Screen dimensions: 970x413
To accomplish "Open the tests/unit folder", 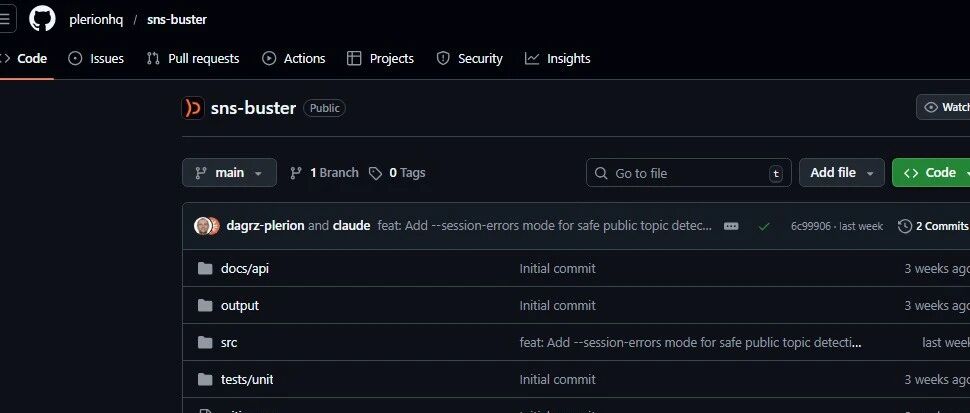I will 247,380.
